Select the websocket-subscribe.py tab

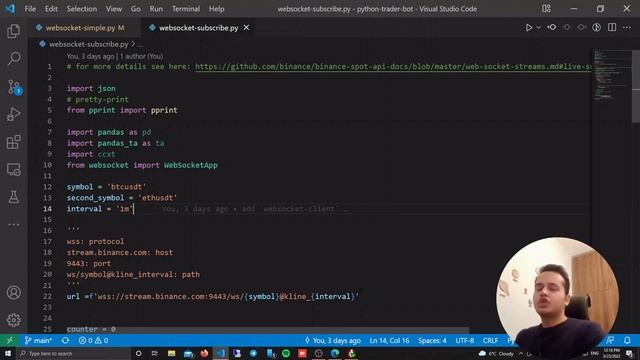pos(198,28)
